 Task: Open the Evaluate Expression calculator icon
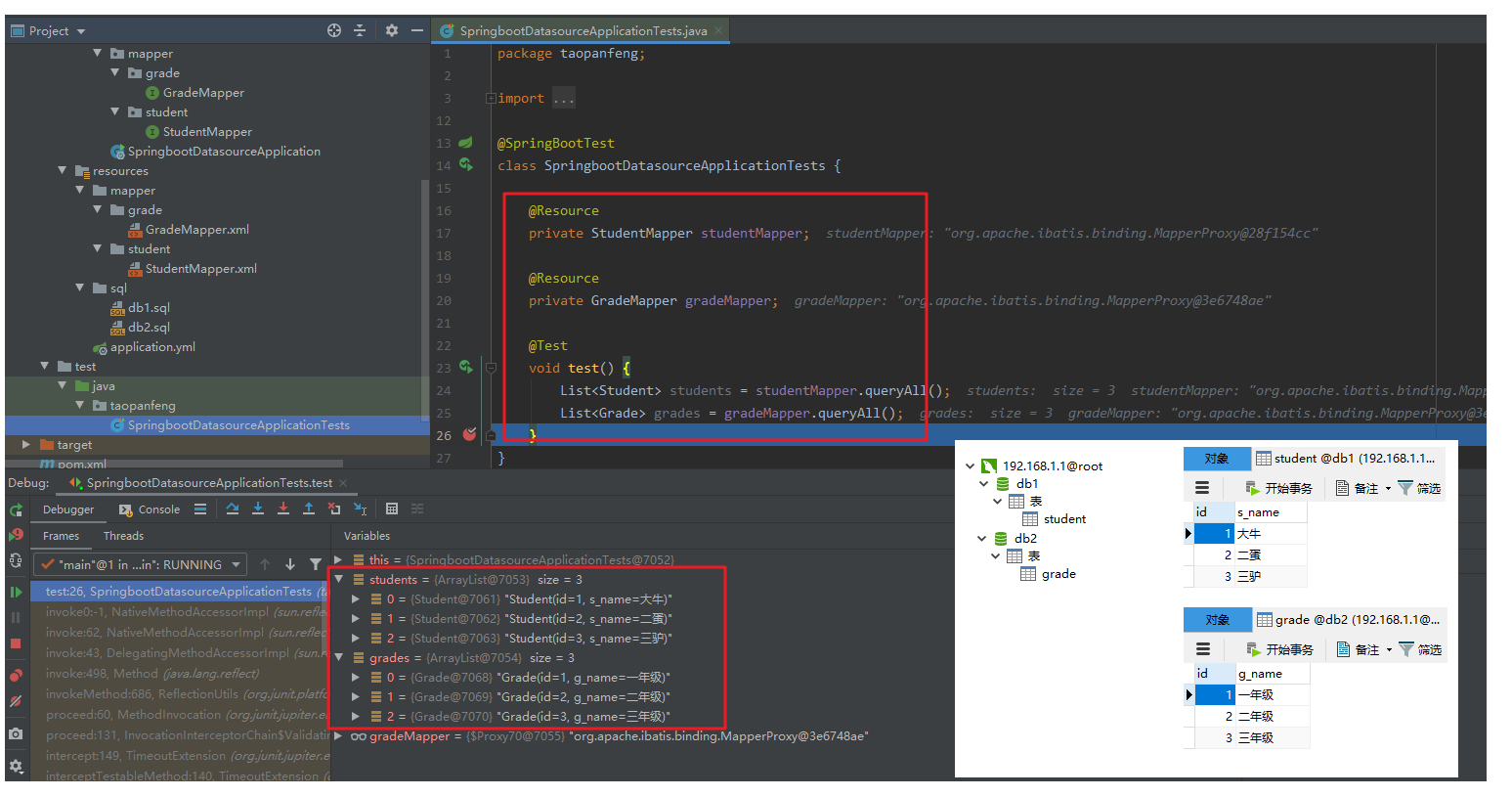click(x=392, y=509)
